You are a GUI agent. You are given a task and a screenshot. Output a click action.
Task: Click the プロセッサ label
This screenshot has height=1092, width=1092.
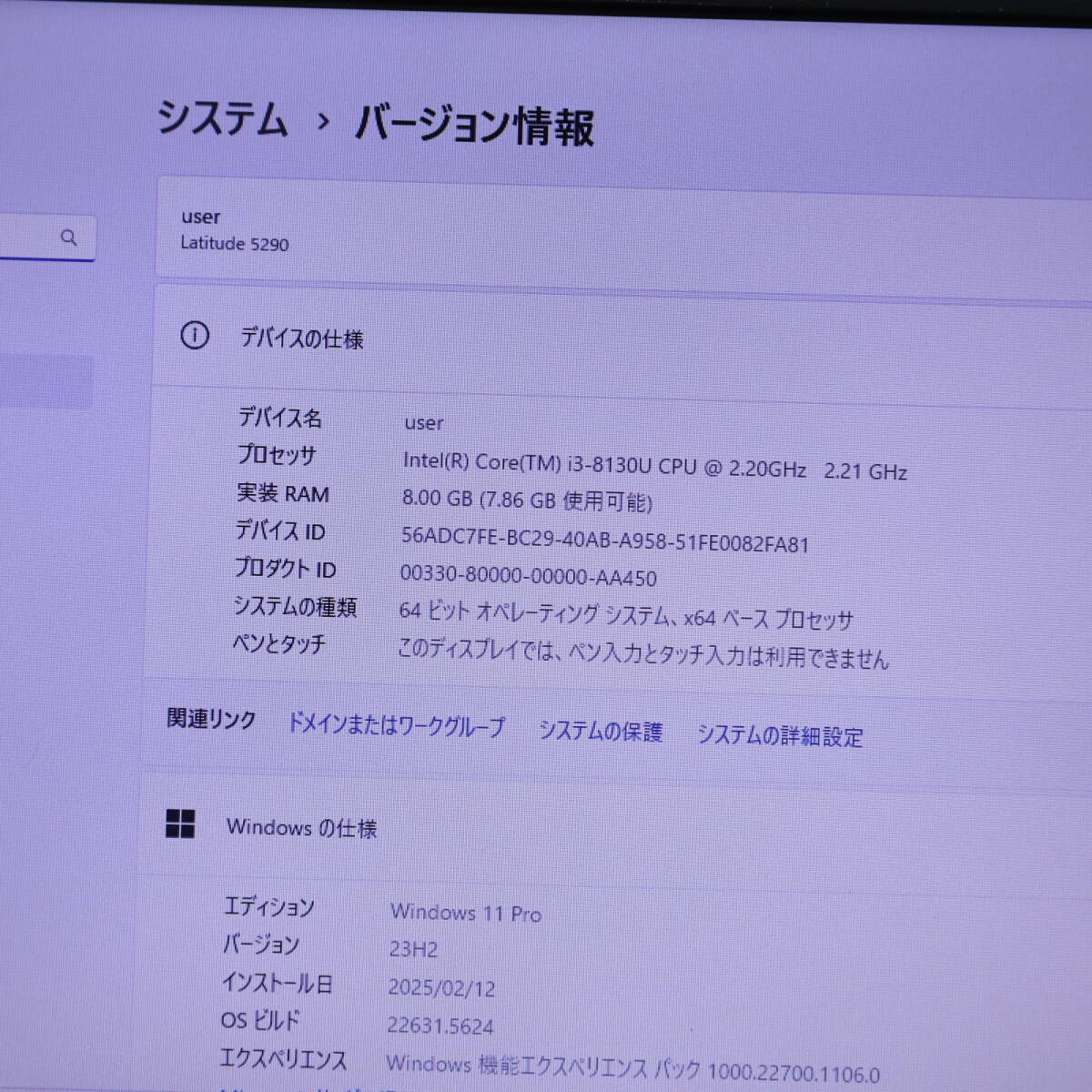277,455
